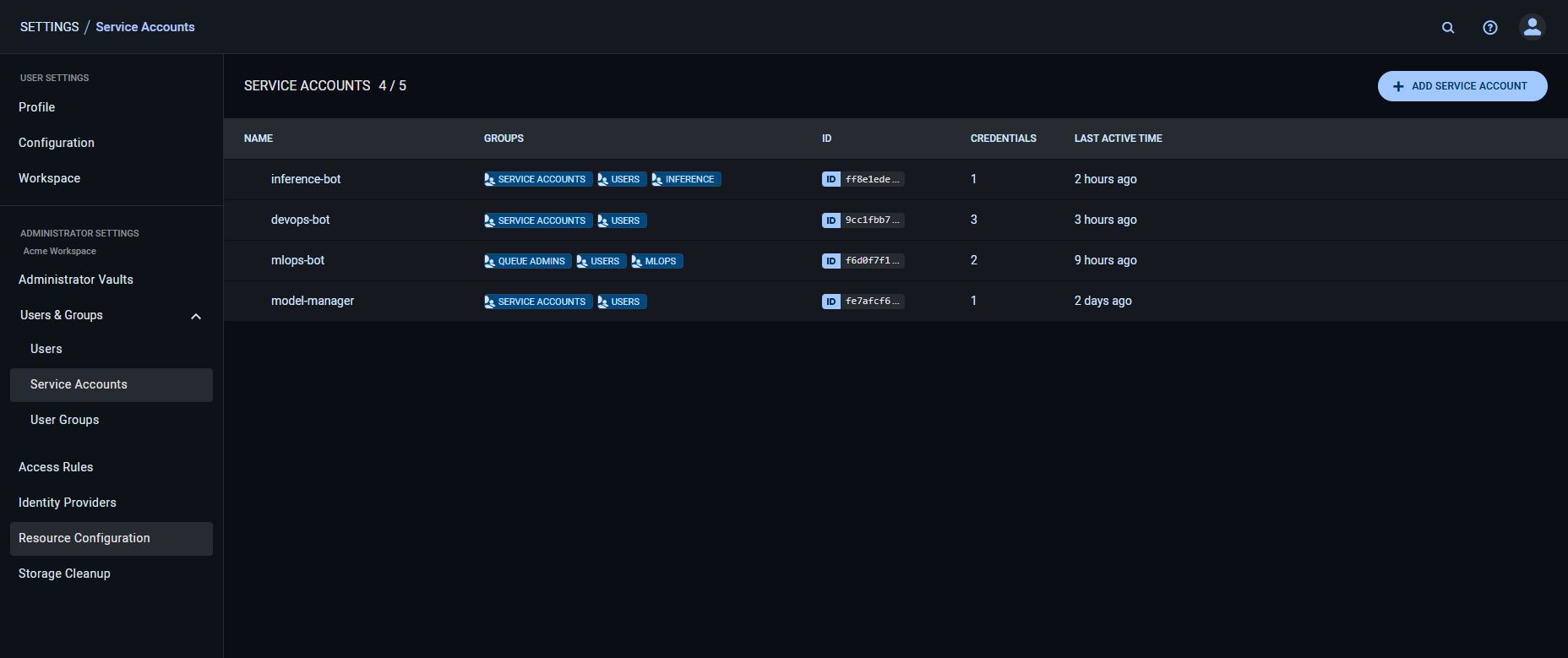Screen dimensions: 1568x658
Task: Select the devops-bot service account row
Action: pyautogui.click(x=301, y=220)
